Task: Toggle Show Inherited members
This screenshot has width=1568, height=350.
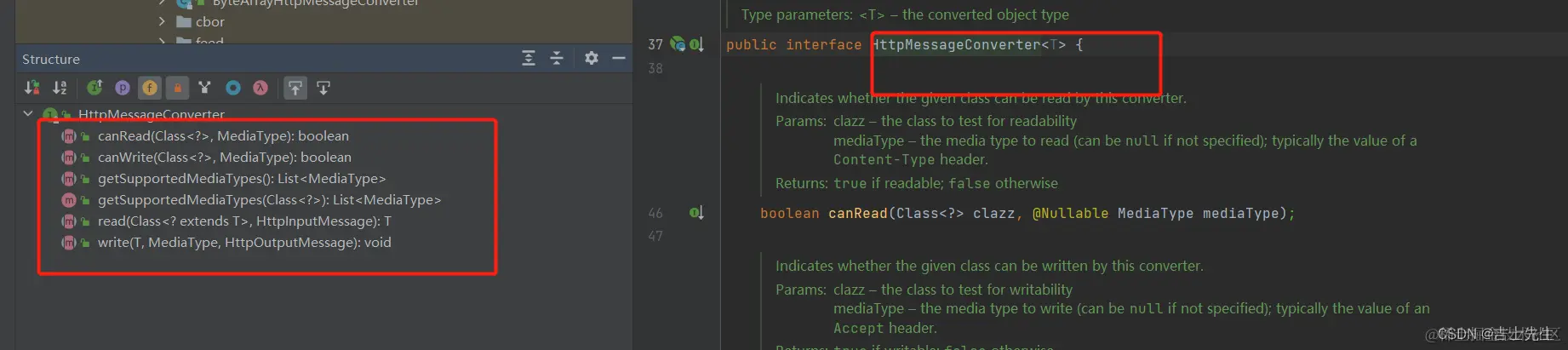Action: [x=94, y=88]
